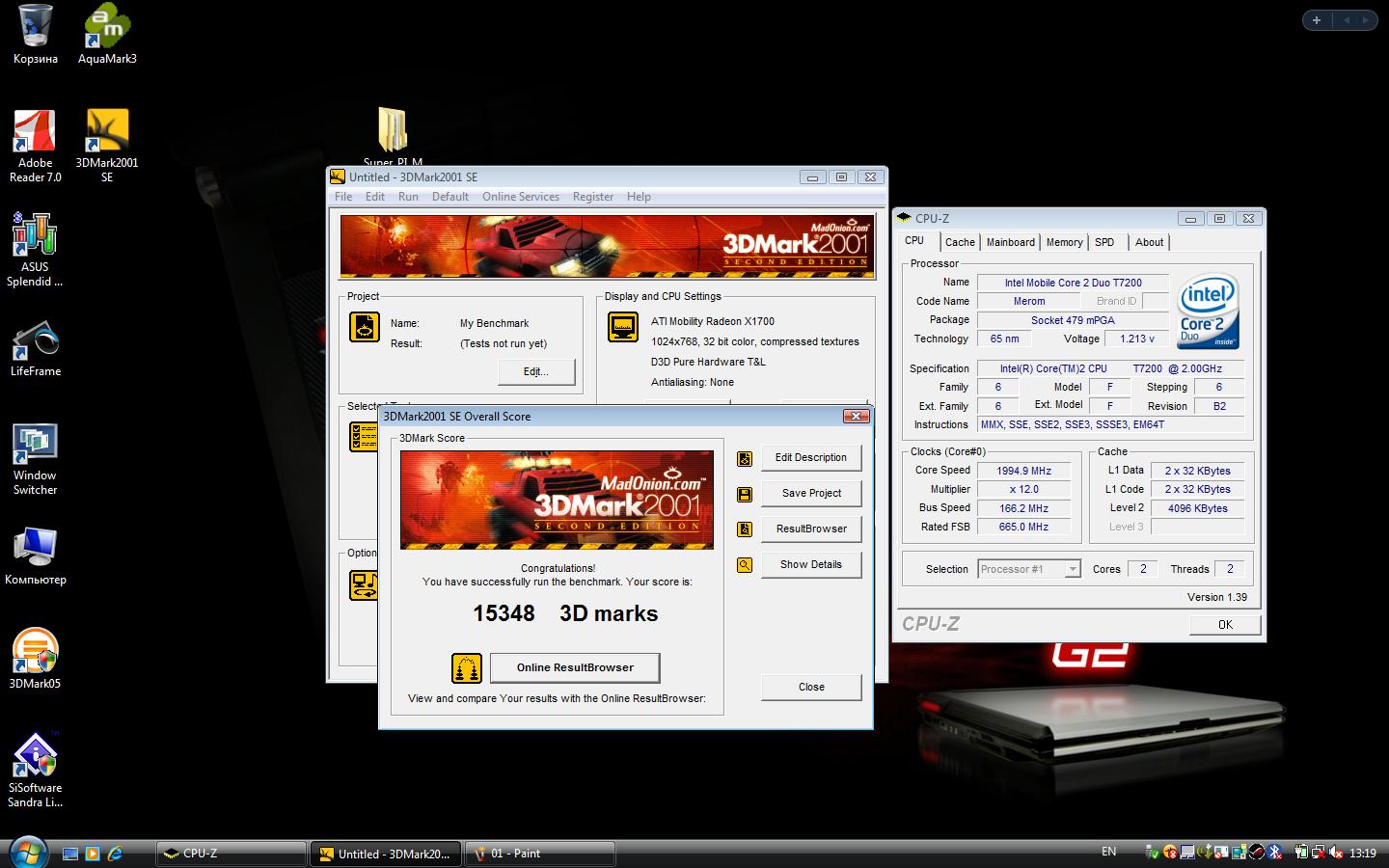This screenshot has width=1389, height=868.
Task: Click the Level 2 cache 4096 KBytes field
Action: [x=1198, y=508]
